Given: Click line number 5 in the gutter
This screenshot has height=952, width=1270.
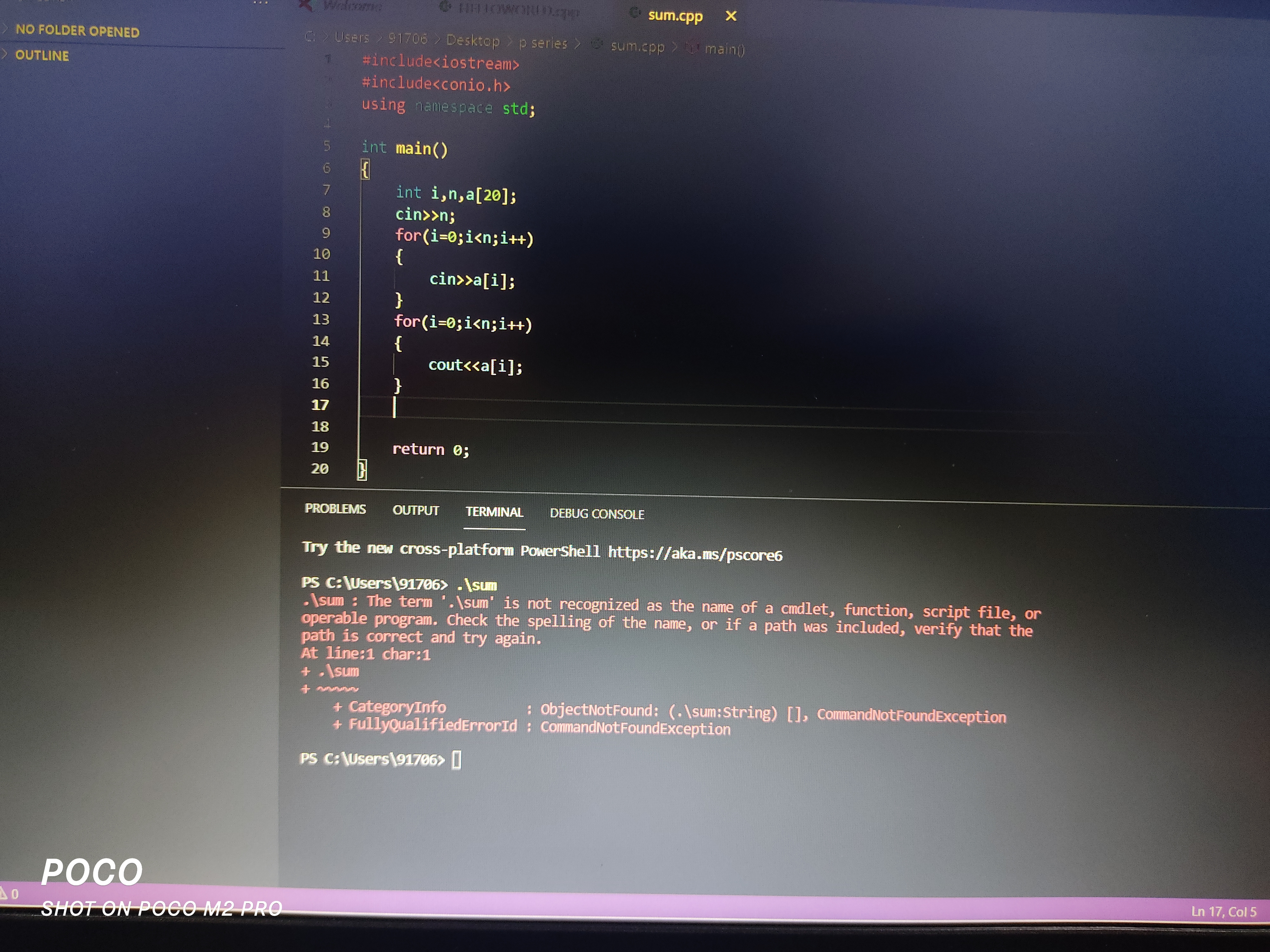Looking at the screenshot, I should [x=327, y=146].
